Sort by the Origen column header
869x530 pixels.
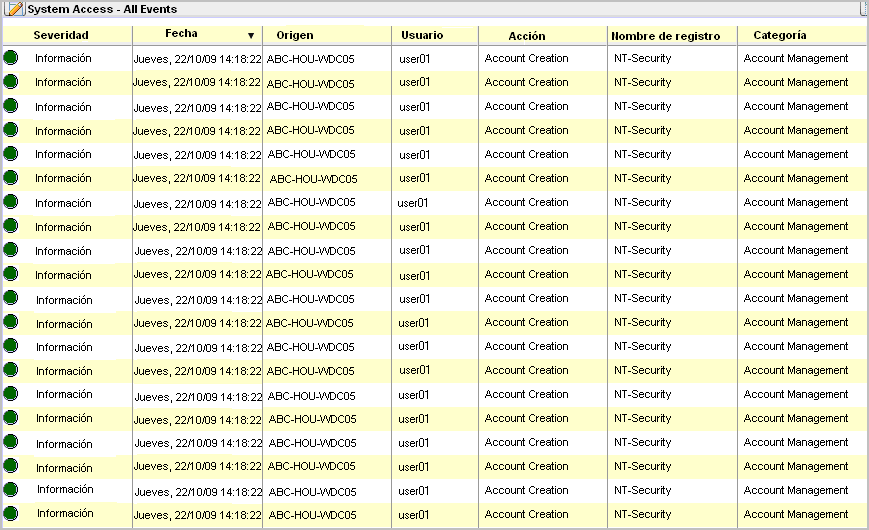click(294, 35)
